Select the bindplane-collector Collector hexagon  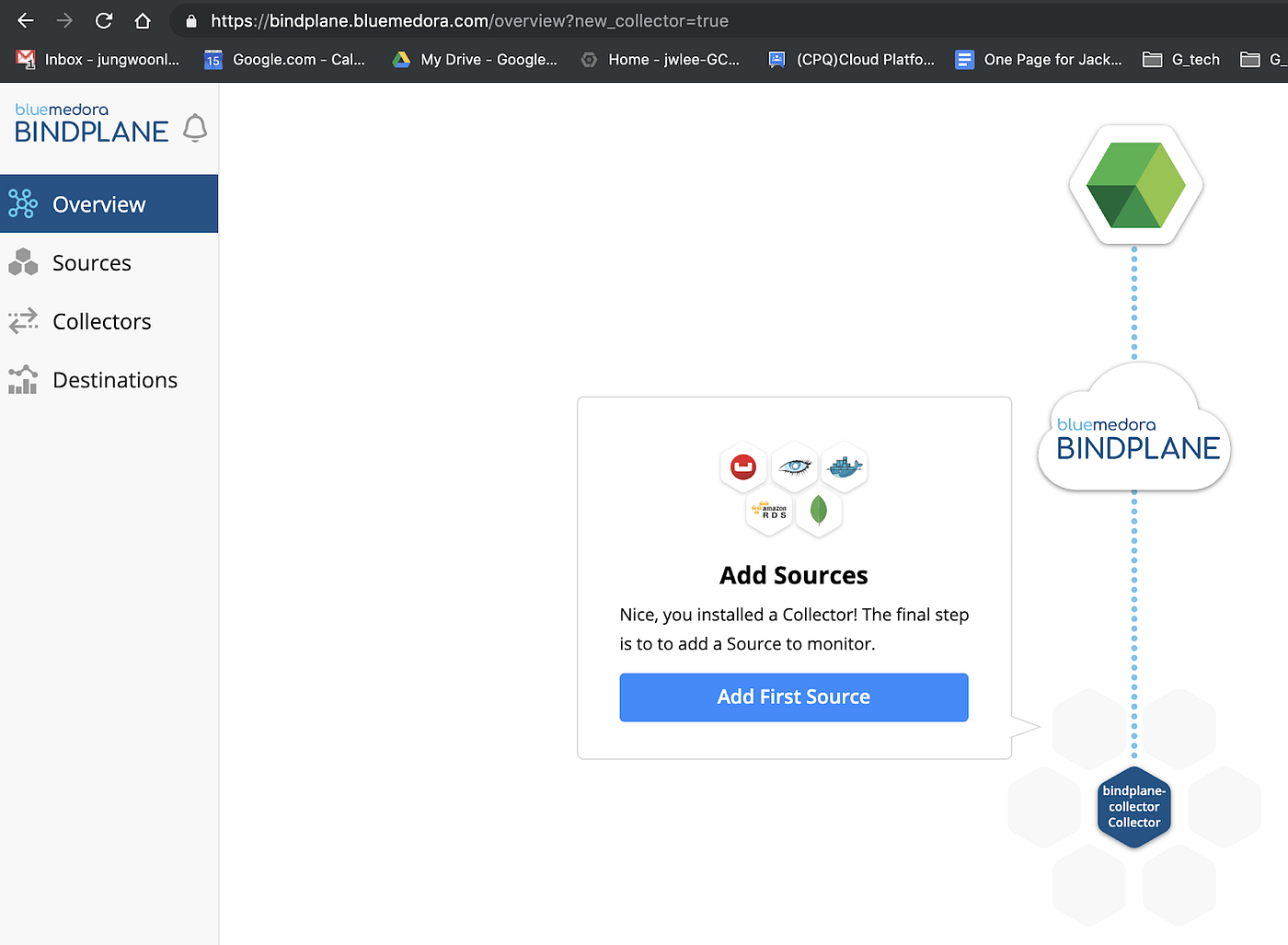tap(1133, 807)
